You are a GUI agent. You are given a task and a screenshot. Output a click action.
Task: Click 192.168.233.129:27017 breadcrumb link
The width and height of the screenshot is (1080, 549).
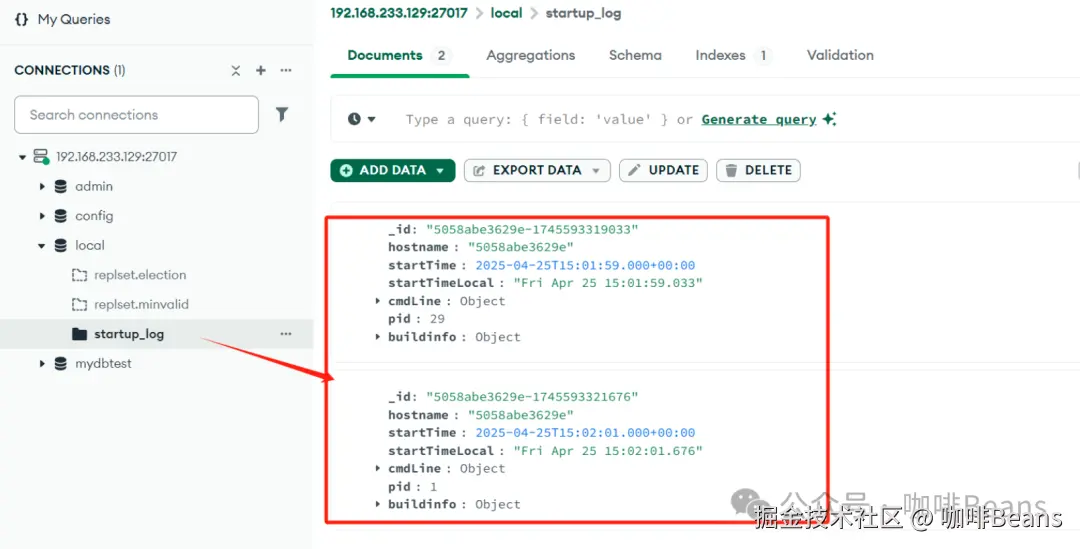pos(399,13)
